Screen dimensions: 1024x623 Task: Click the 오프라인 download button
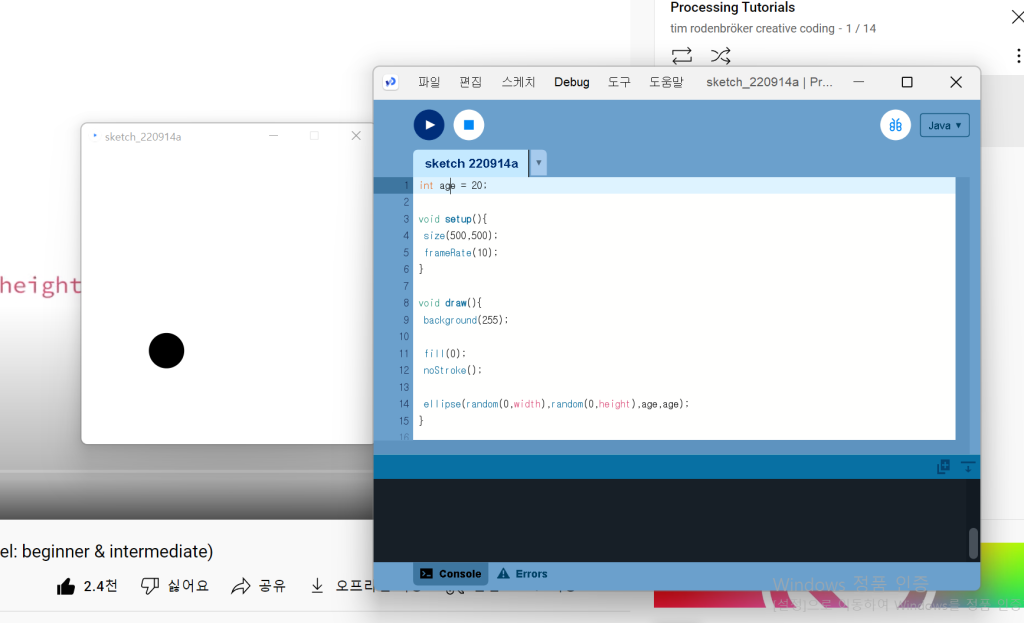coord(343,586)
